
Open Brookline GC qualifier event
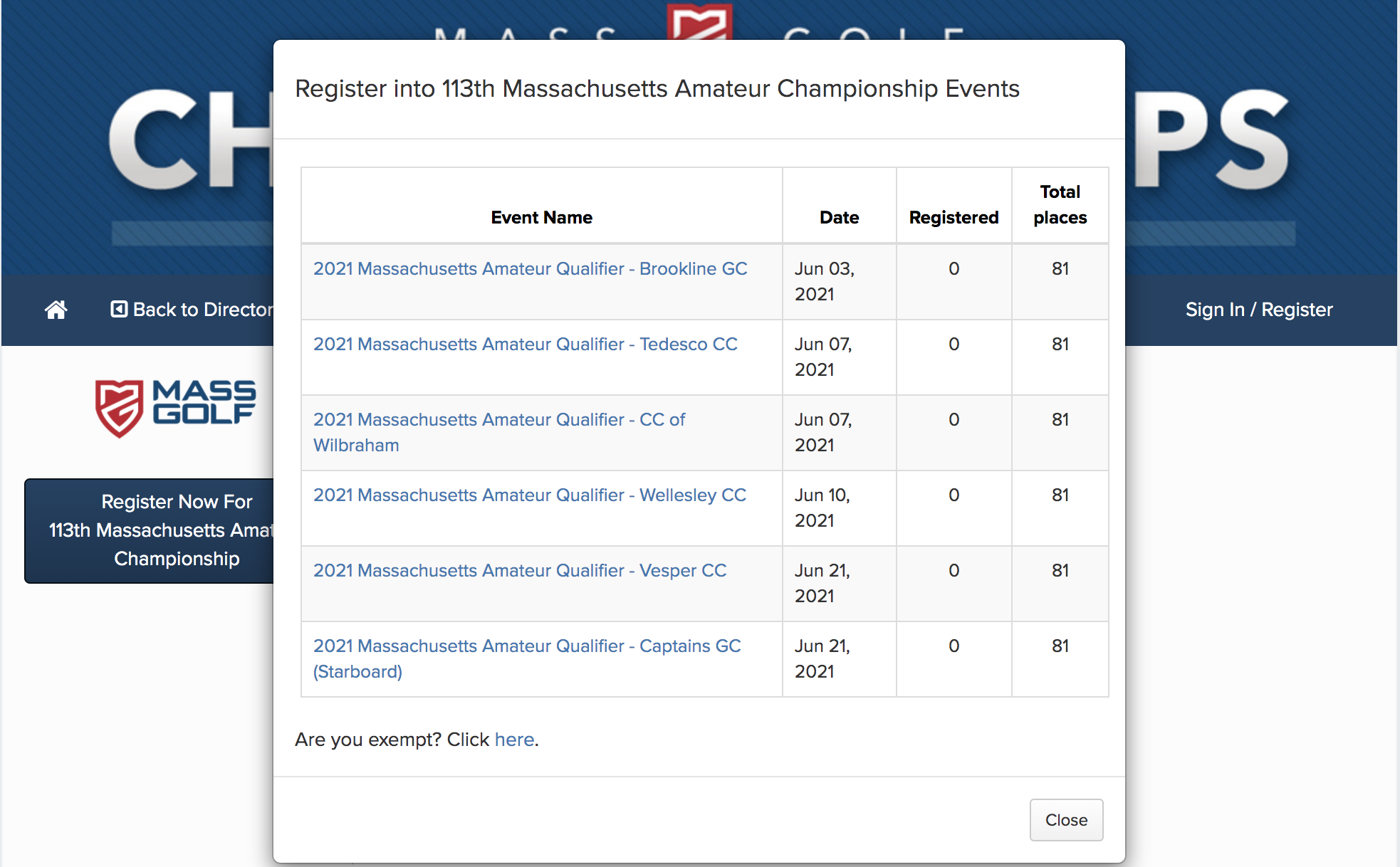point(530,268)
